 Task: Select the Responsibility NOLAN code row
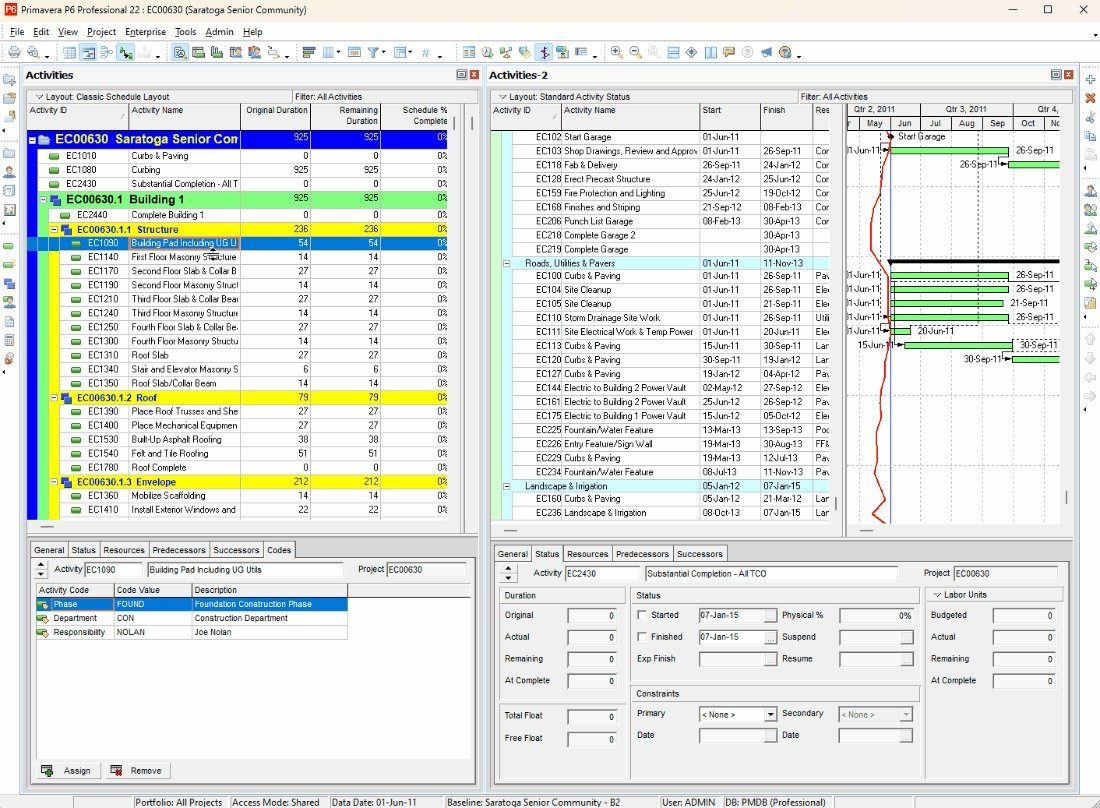[x=192, y=632]
